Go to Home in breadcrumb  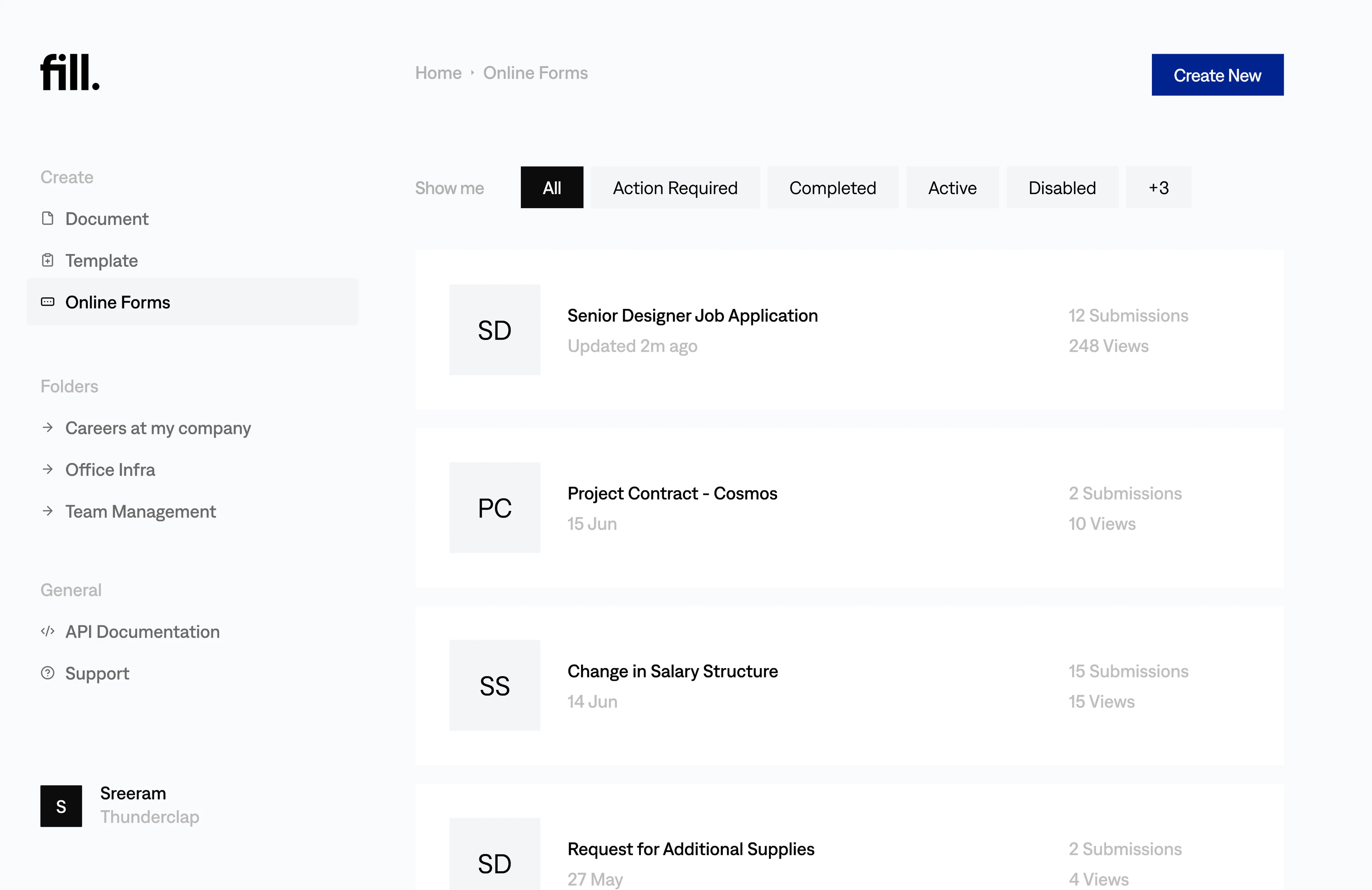(438, 73)
